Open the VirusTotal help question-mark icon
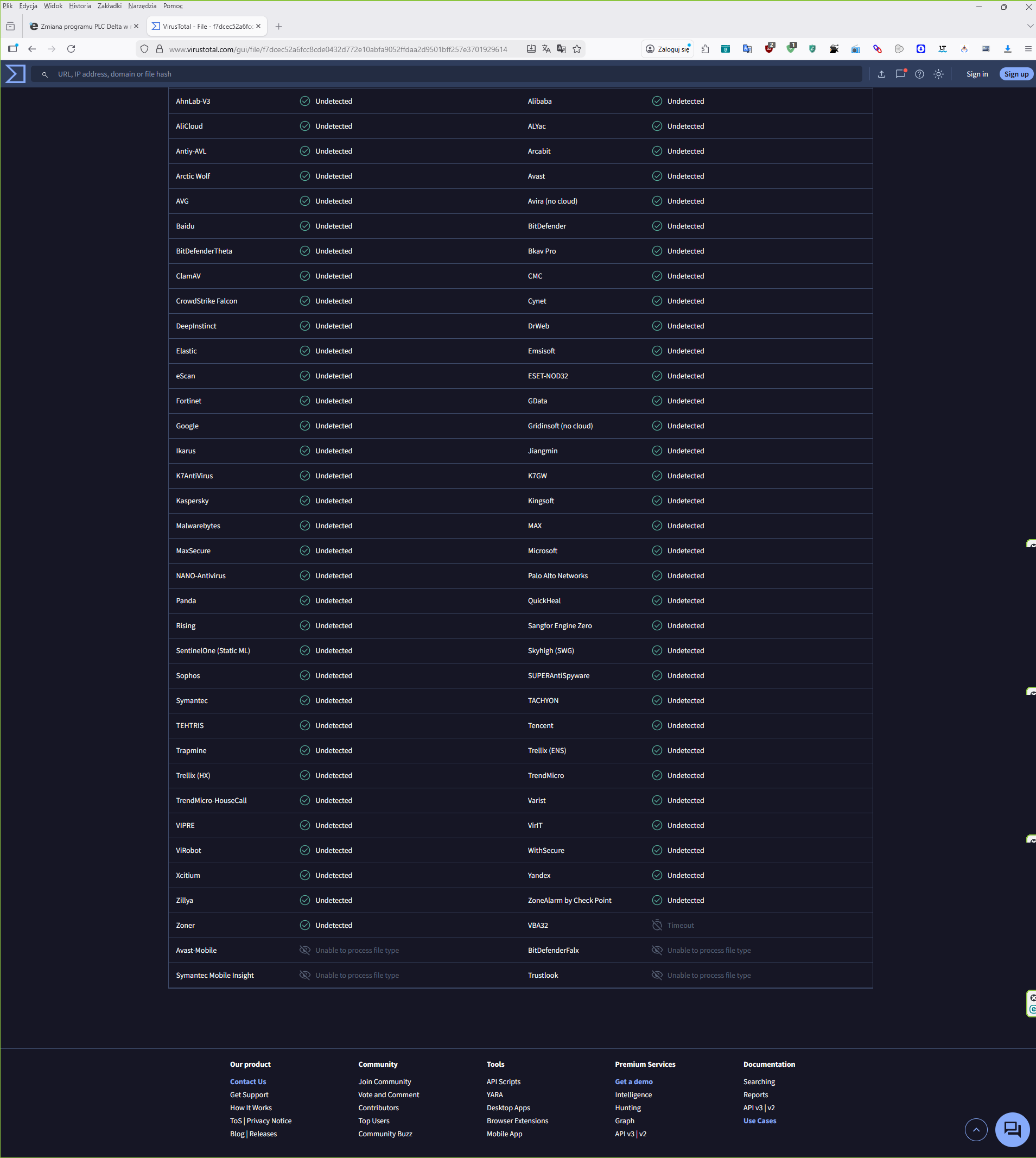 919,74
